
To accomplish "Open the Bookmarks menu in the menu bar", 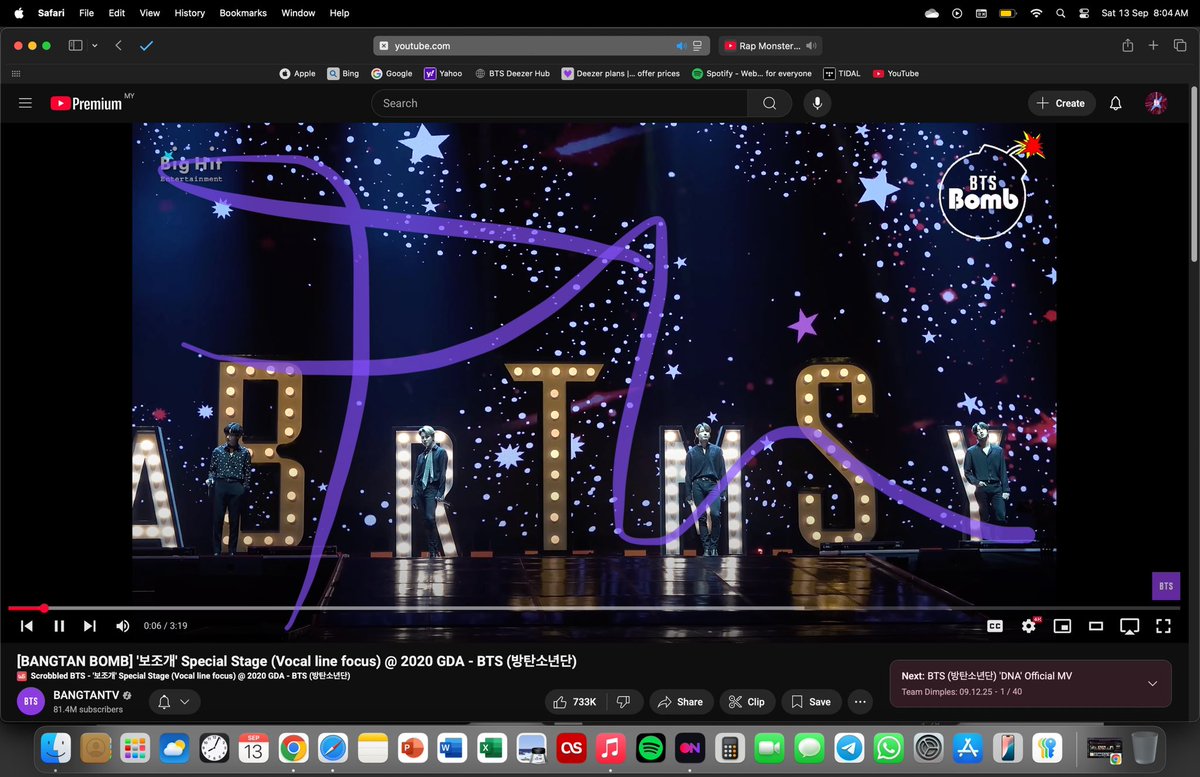I will (242, 13).
